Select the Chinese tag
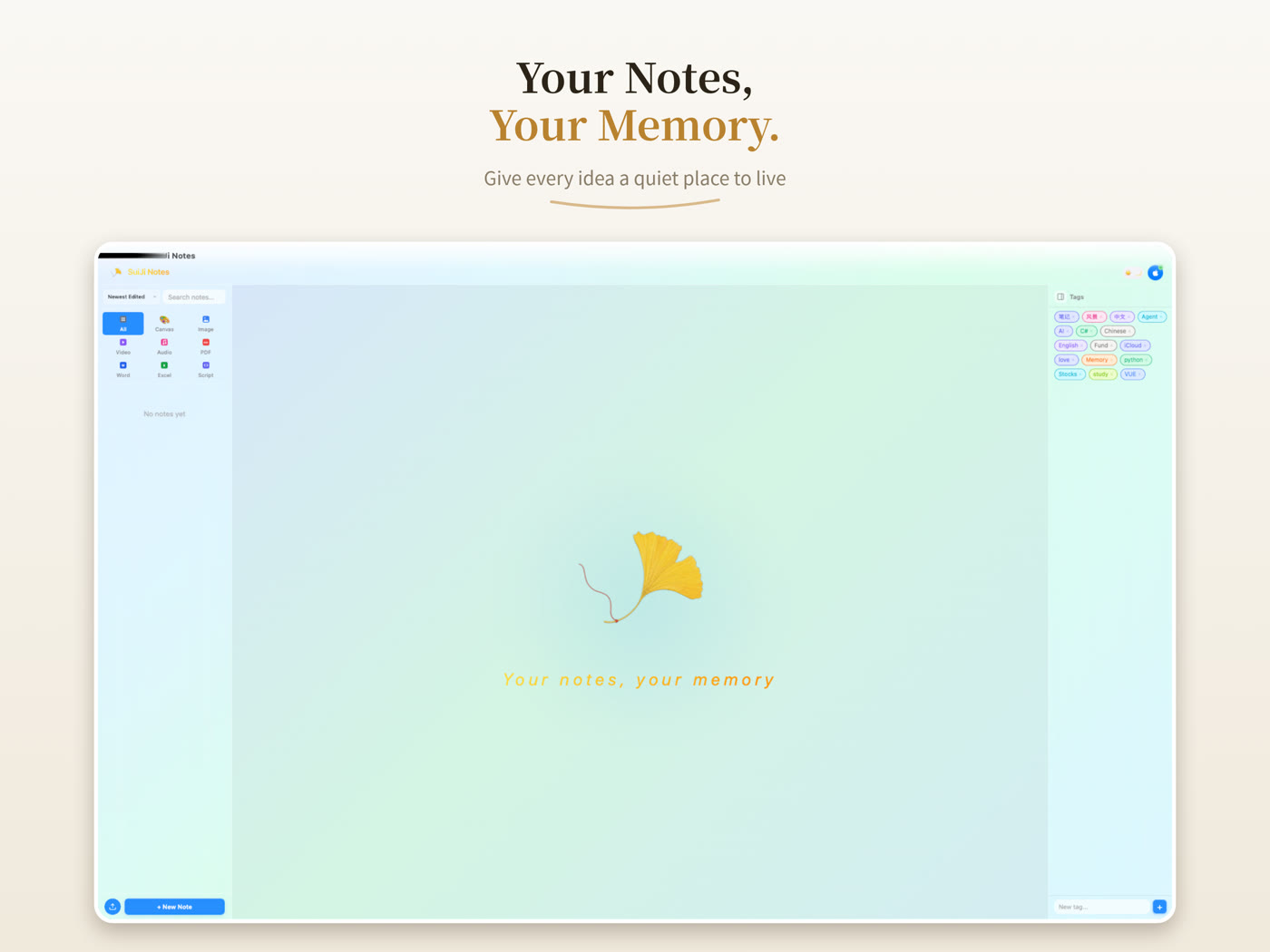The image size is (1270, 952). 1118,331
